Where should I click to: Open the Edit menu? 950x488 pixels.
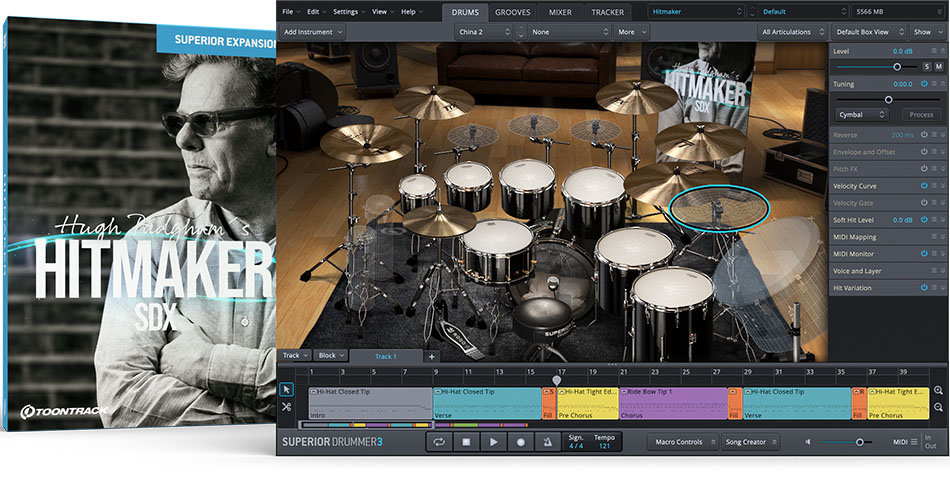316,12
